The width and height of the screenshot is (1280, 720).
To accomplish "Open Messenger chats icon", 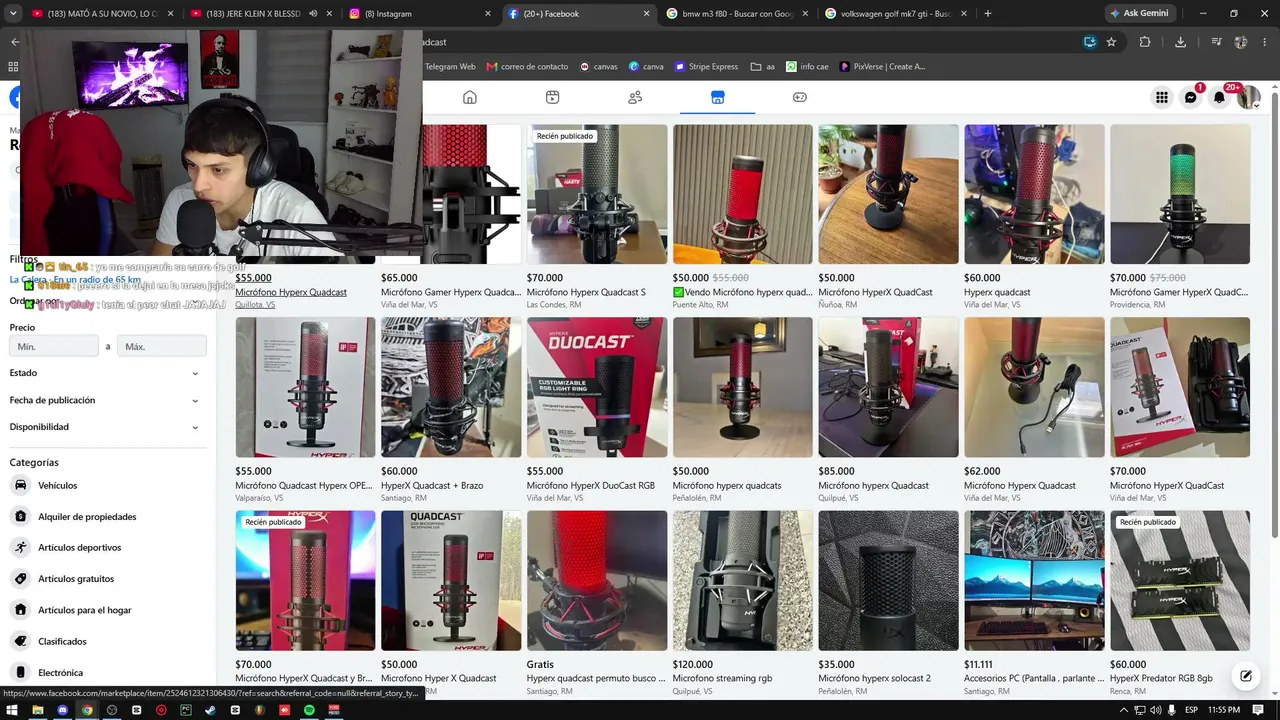I will point(1190,97).
